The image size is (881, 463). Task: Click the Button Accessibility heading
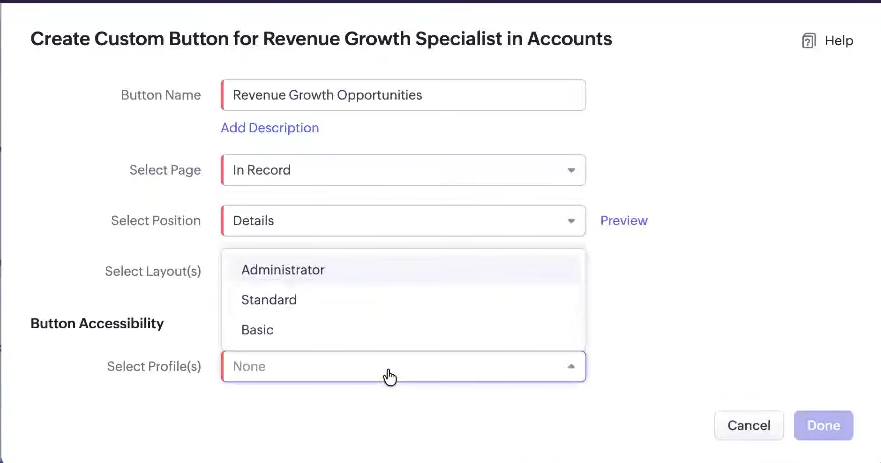pyautogui.click(x=97, y=323)
